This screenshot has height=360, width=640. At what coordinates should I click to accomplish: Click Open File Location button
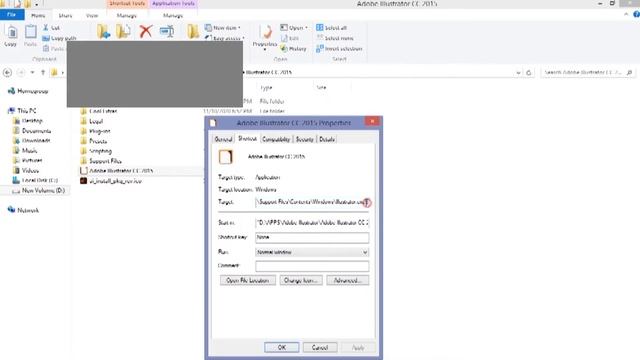pos(248,280)
